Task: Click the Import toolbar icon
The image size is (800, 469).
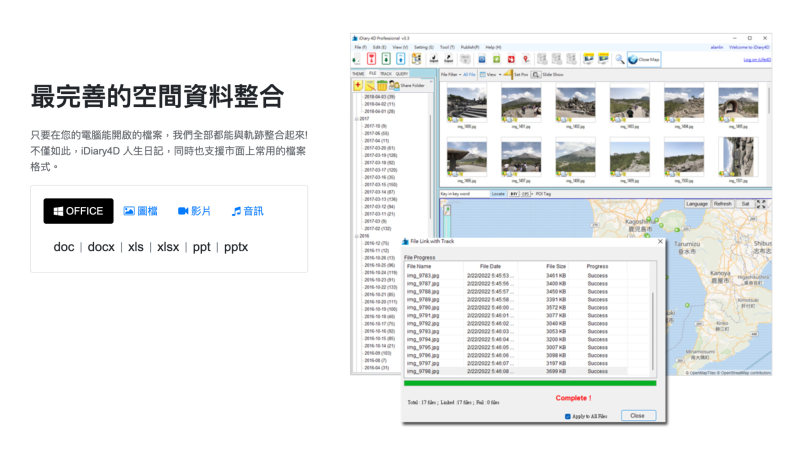Action: [x=434, y=59]
